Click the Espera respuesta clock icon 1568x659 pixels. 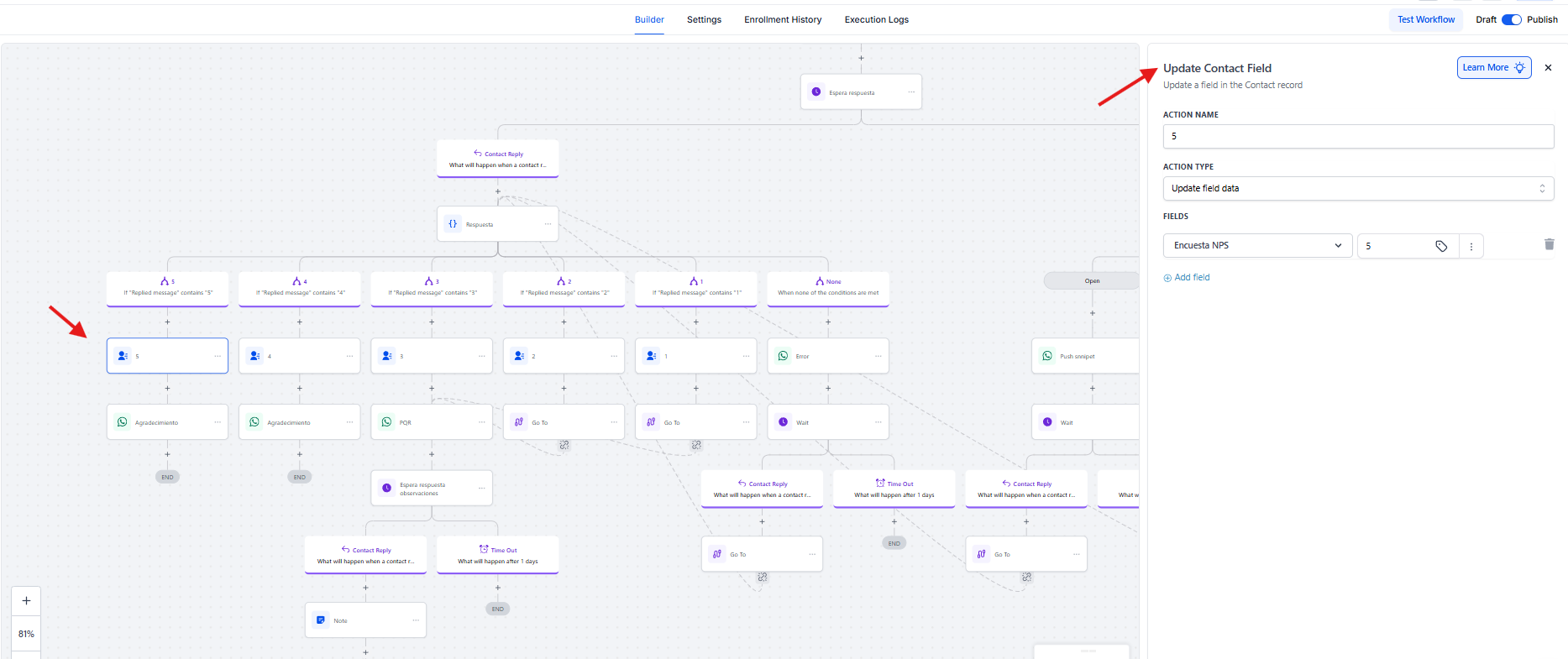point(815,92)
